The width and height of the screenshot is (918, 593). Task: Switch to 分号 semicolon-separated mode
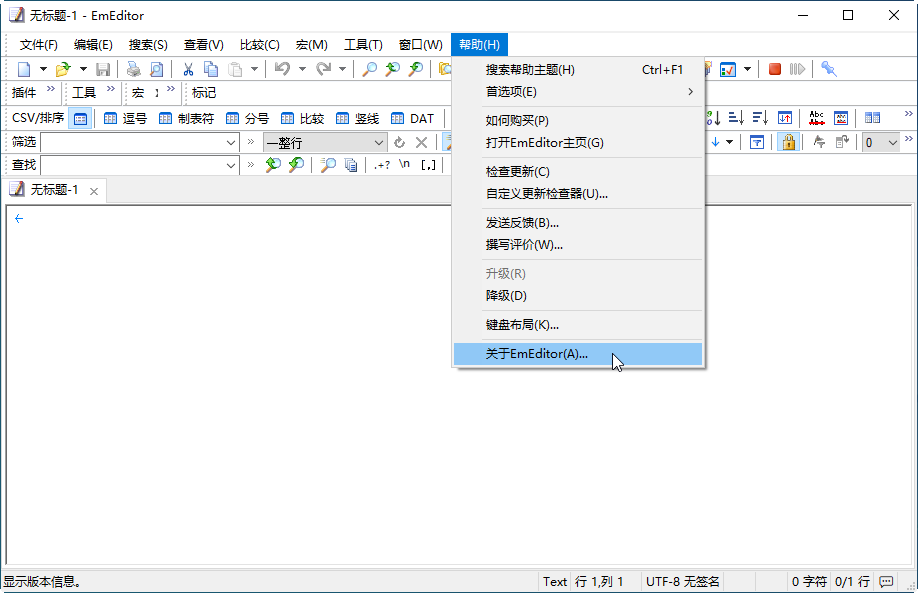click(247, 118)
